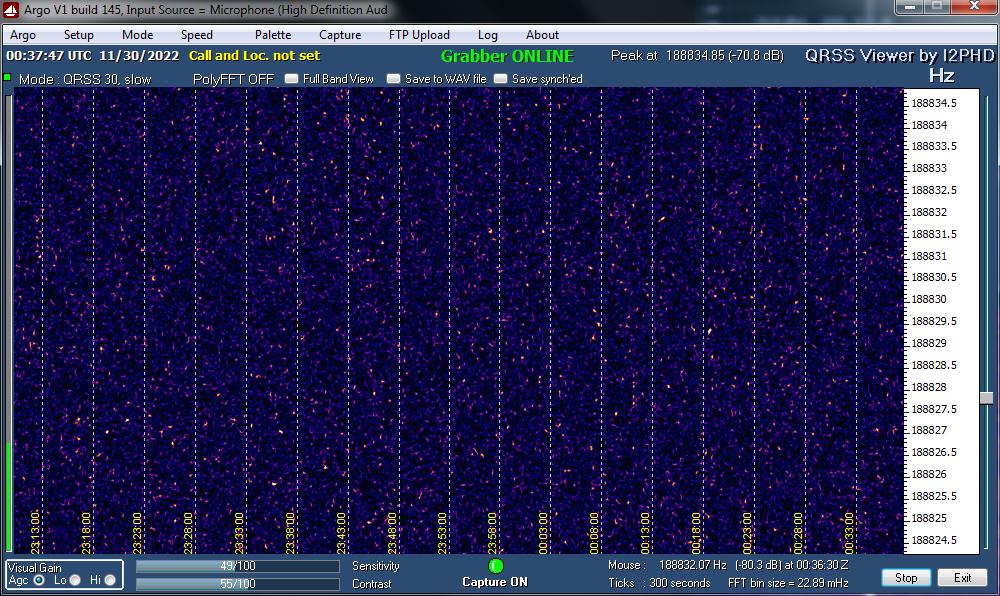Select the Lo visual gain radio
The image size is (1000, 596).
[x=75, y=580]
